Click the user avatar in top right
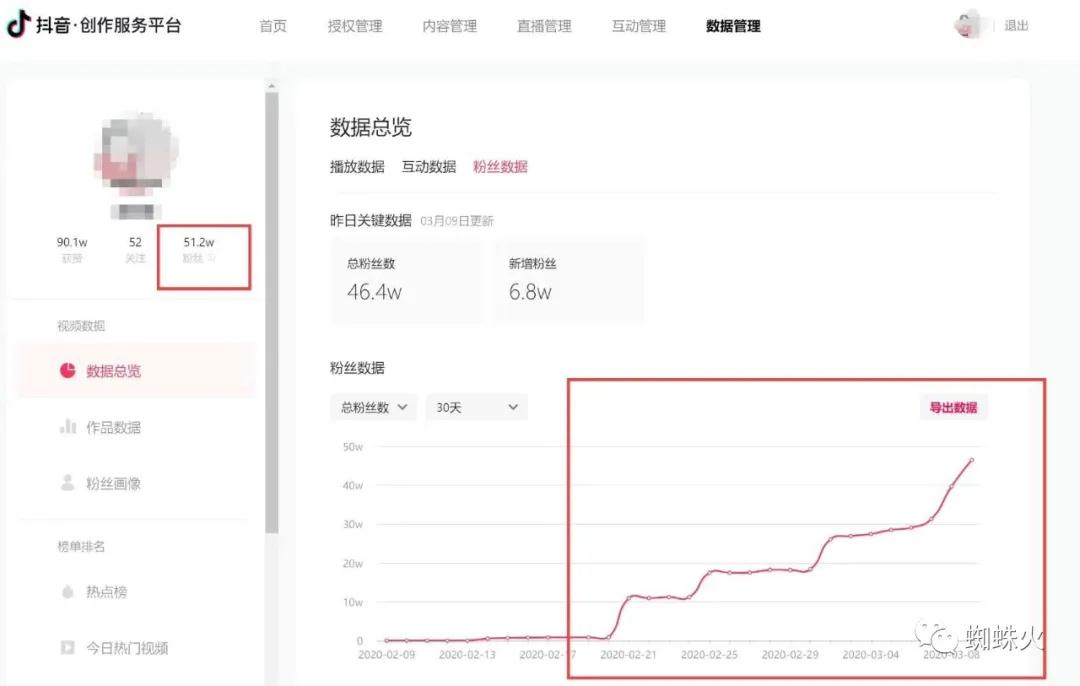 click(967, 25)
